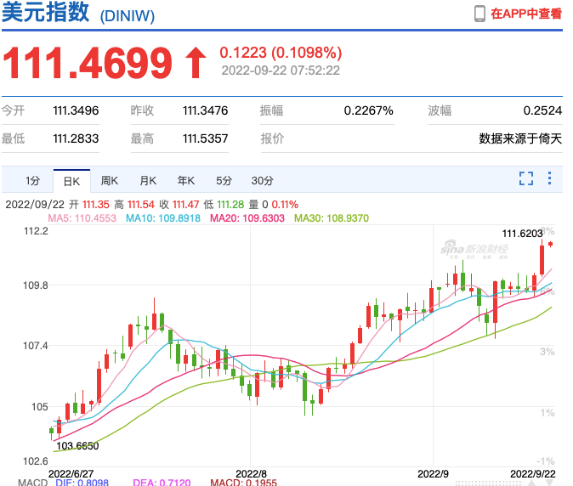Open the three-dot chart options menu
Image resolution: width=573 pixels, height=486 pixels.
549,178
